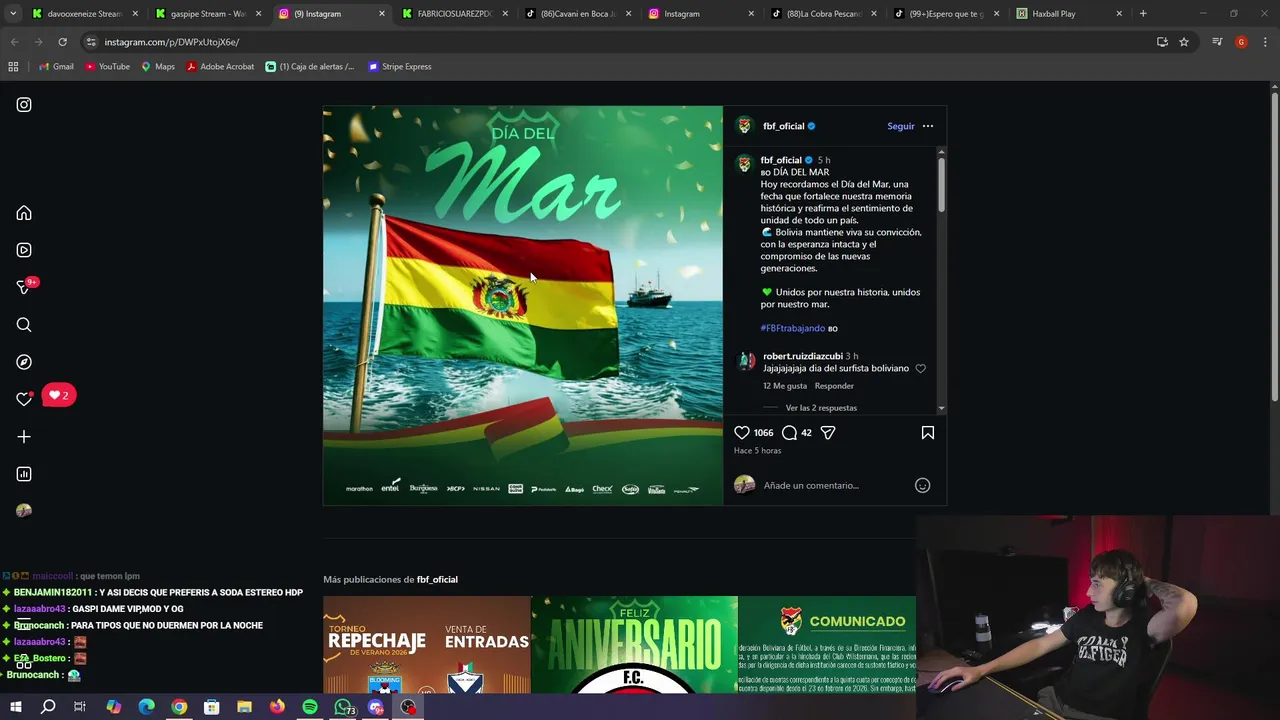This screenshot has width=1280, height=720.
Task: Open fbf_oficial profile name in post header
Action: point(783,126)
